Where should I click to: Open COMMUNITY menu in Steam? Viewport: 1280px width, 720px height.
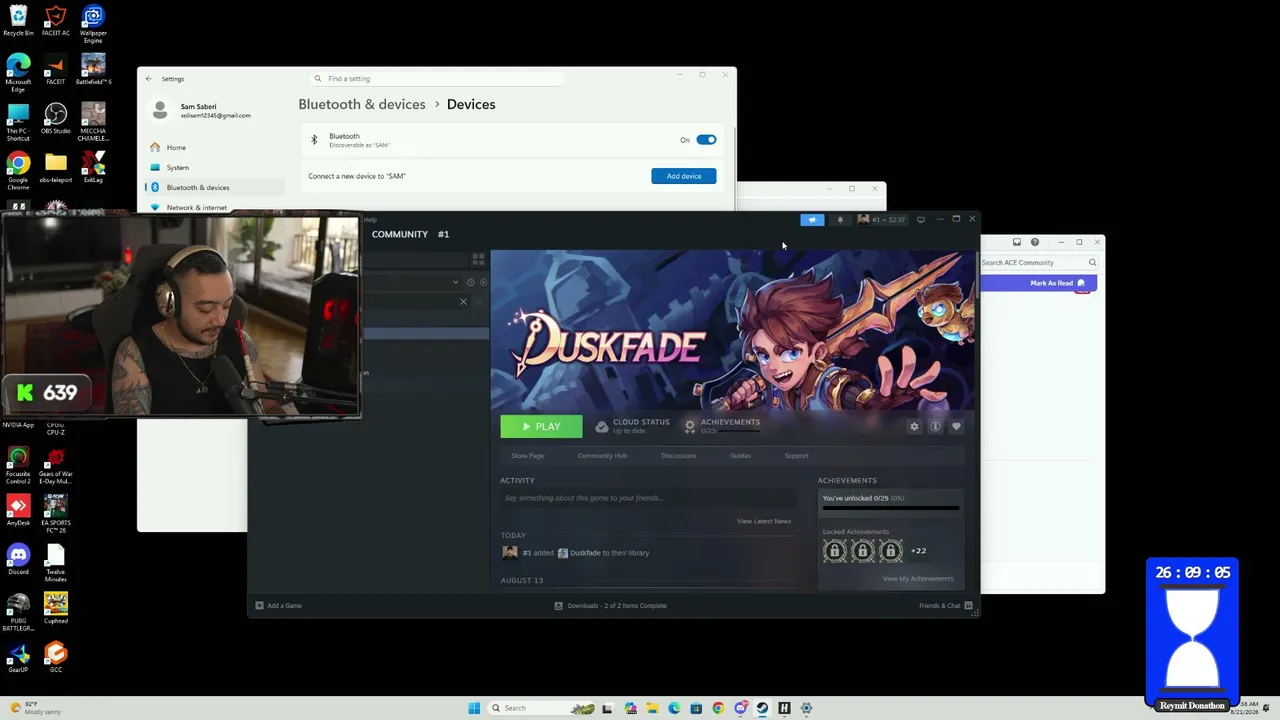(x=400, y=235)
